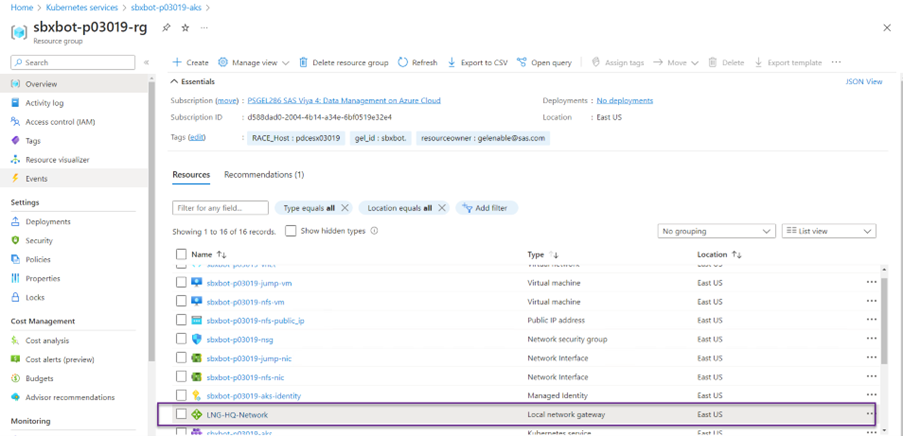Sort resources by Name column
Screen dimensions: 903x436
(209, 254)
